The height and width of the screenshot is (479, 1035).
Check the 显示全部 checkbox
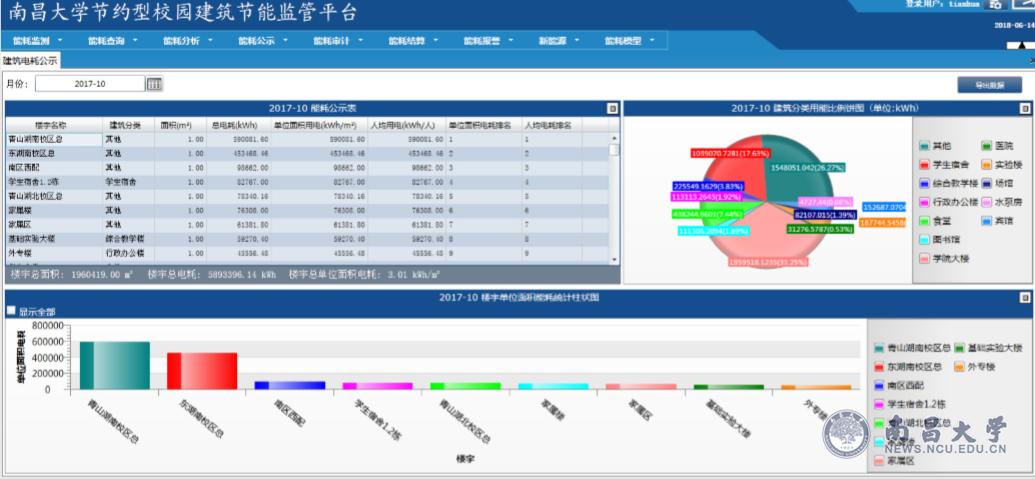10,311
